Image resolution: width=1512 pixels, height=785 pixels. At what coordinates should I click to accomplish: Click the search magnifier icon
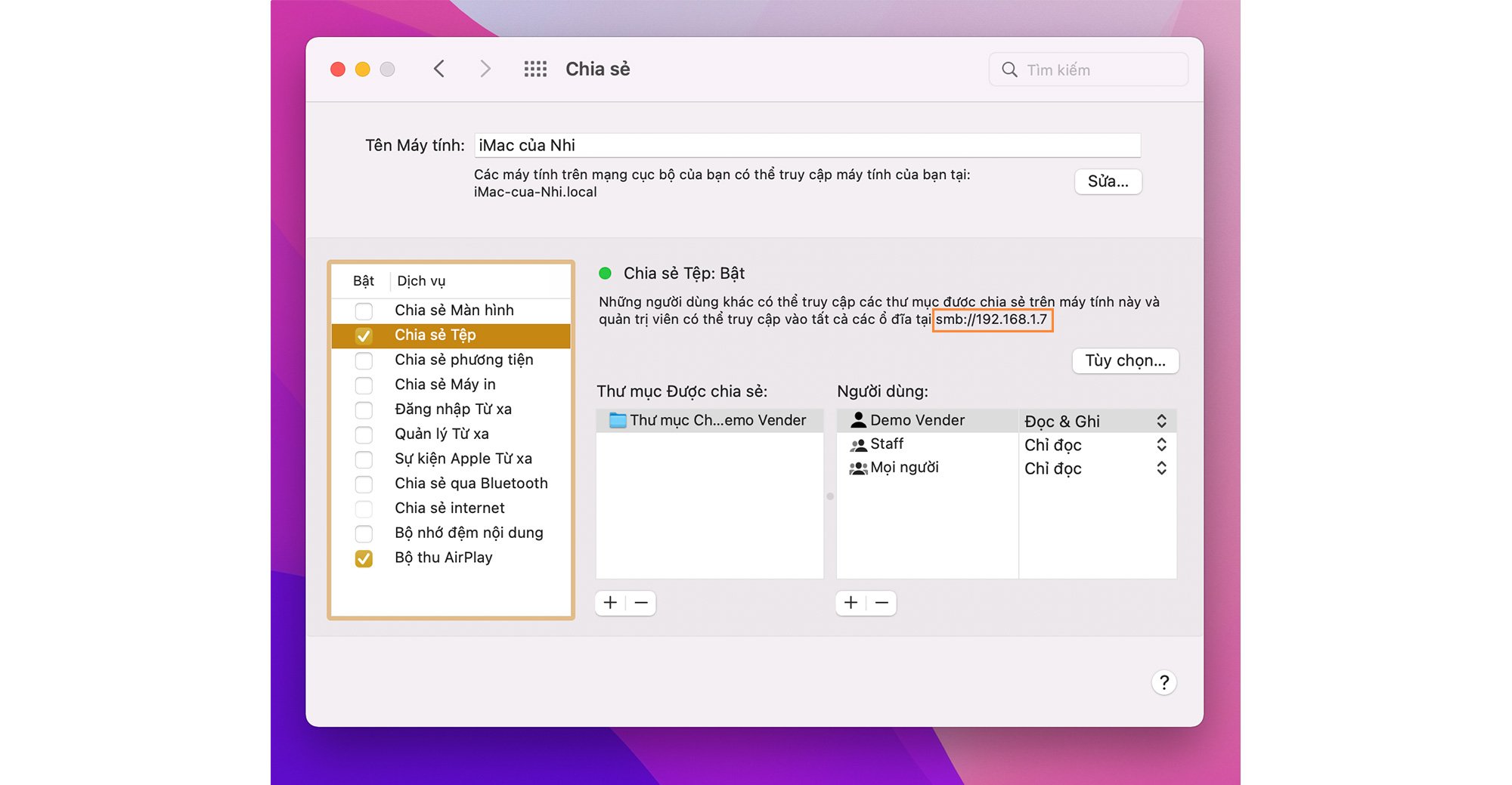pyautogui.click(x=1009, y=70)
